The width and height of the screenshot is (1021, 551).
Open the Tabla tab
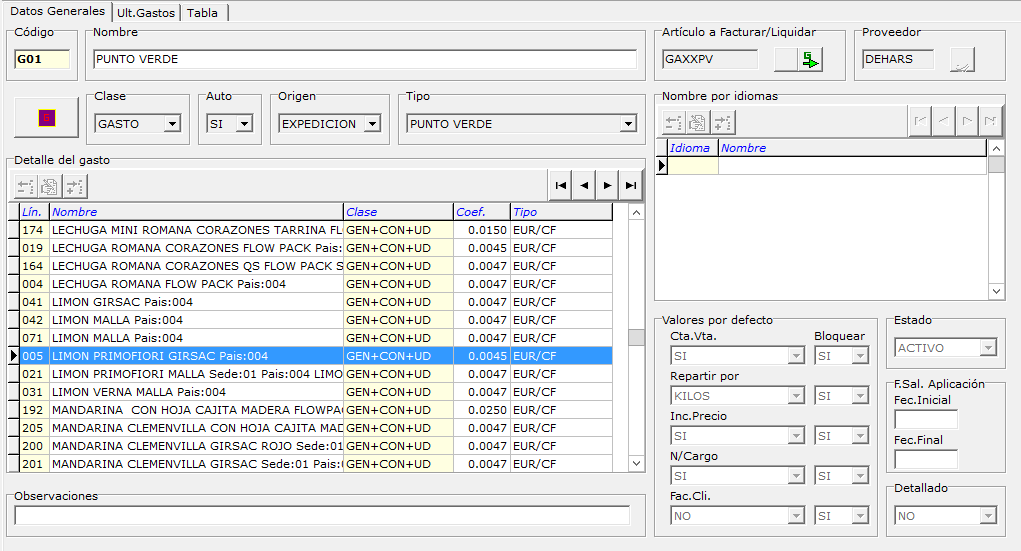click(x=204, y=12)
